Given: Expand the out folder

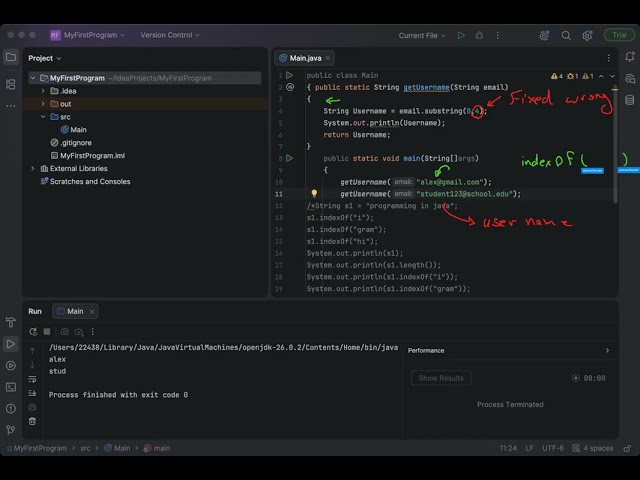Looking at the screenshot, I should [x=43, y=104].
